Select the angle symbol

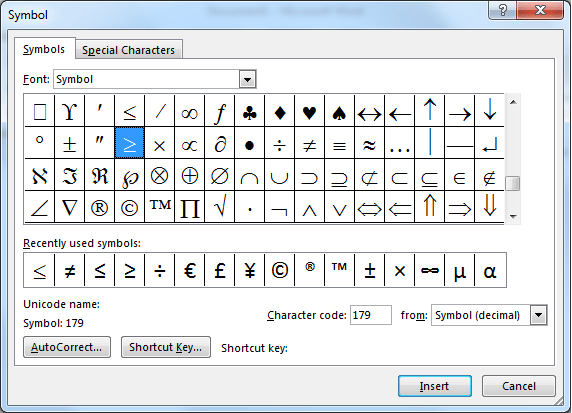pyautogui.click(x=39, y=206)
